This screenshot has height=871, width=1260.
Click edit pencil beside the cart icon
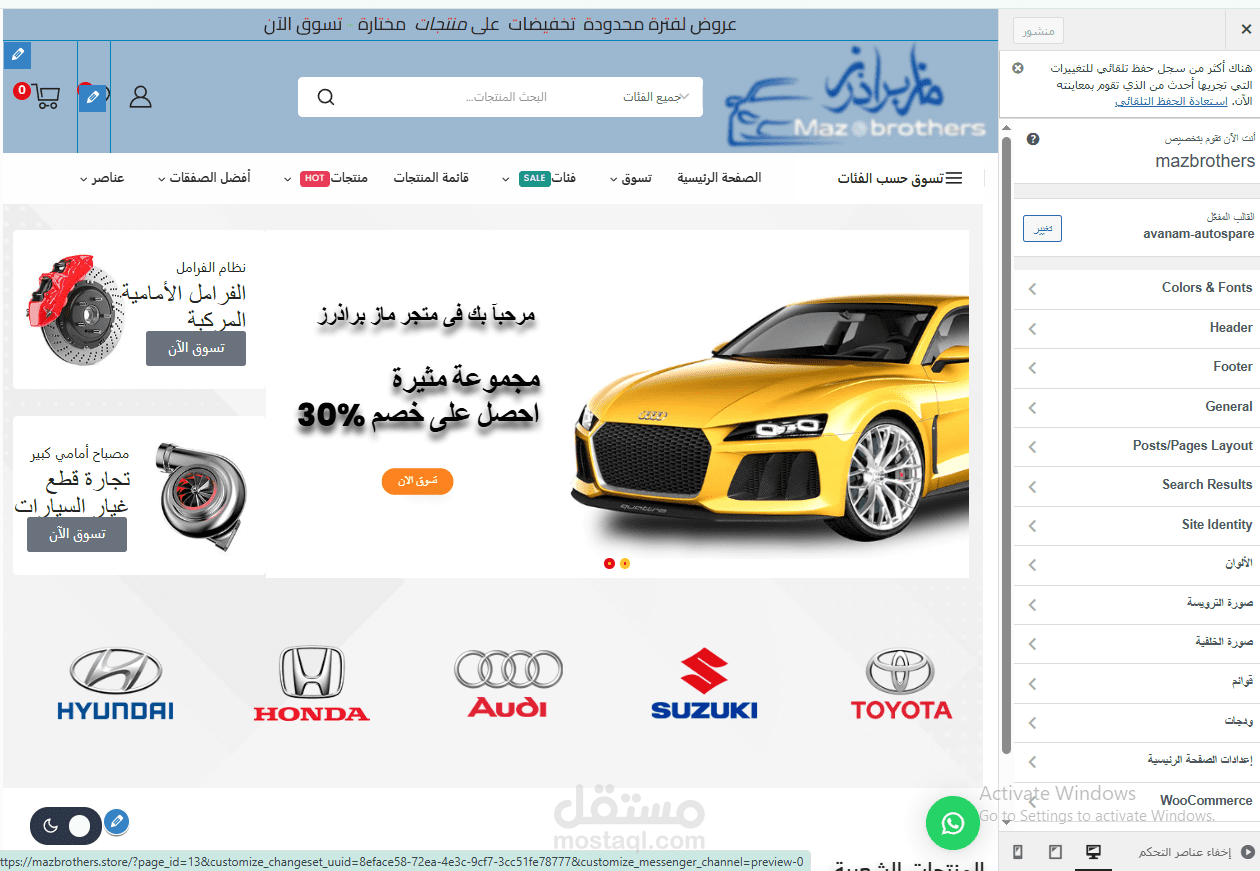(x=92, y=98)
